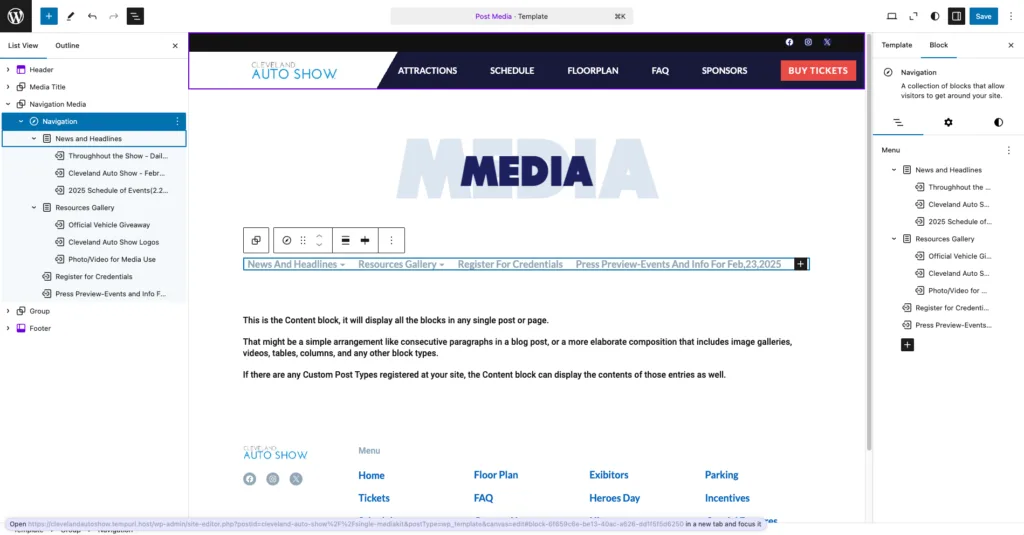
Task: Click the block toolbar Options three-dots
Action: 391,240
